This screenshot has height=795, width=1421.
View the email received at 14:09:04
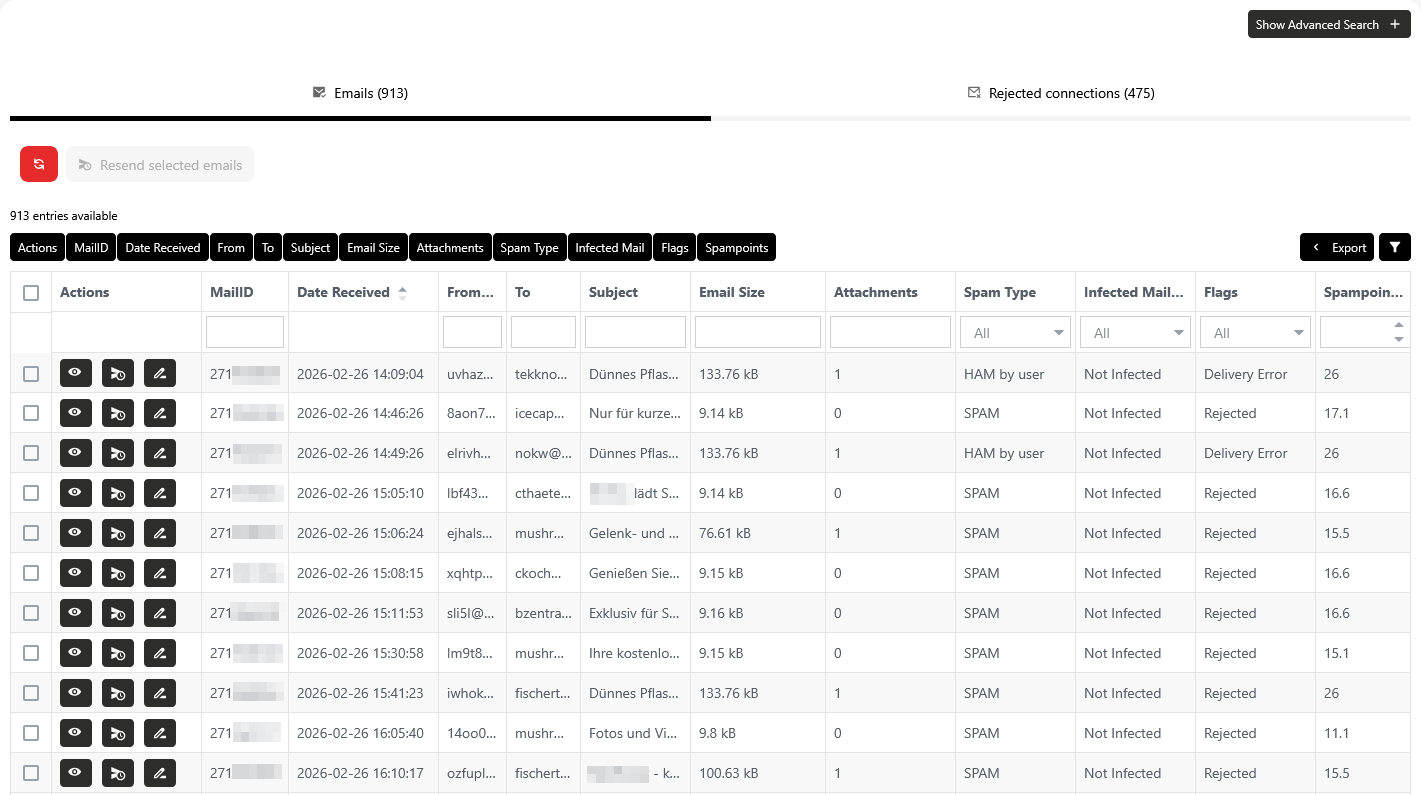(x=75, y=373)
